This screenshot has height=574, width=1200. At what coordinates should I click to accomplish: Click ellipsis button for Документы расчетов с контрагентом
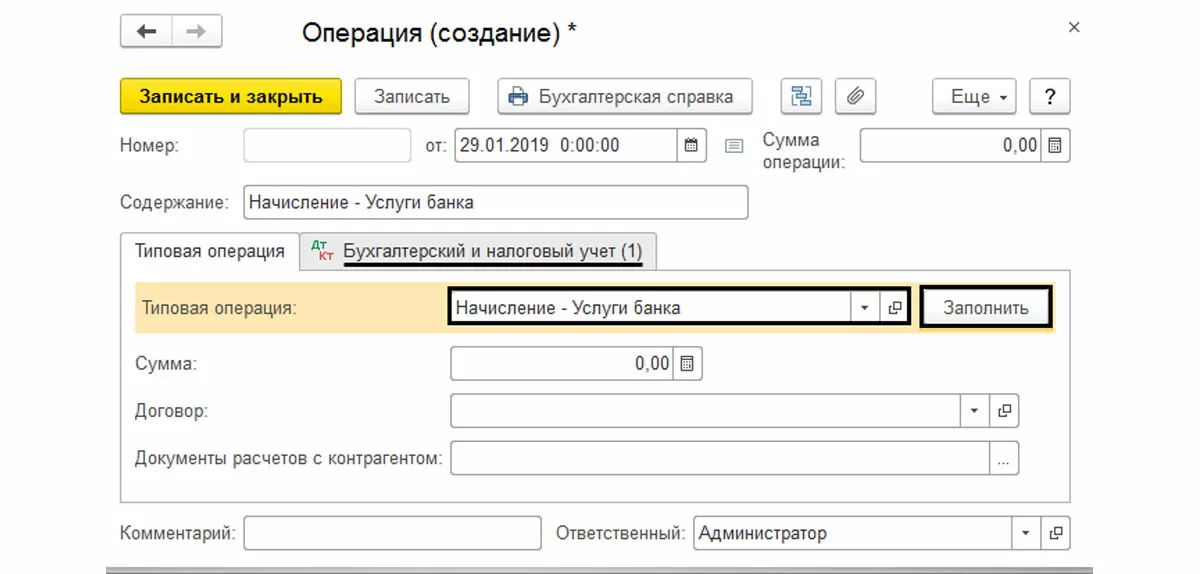point(1005,458)
